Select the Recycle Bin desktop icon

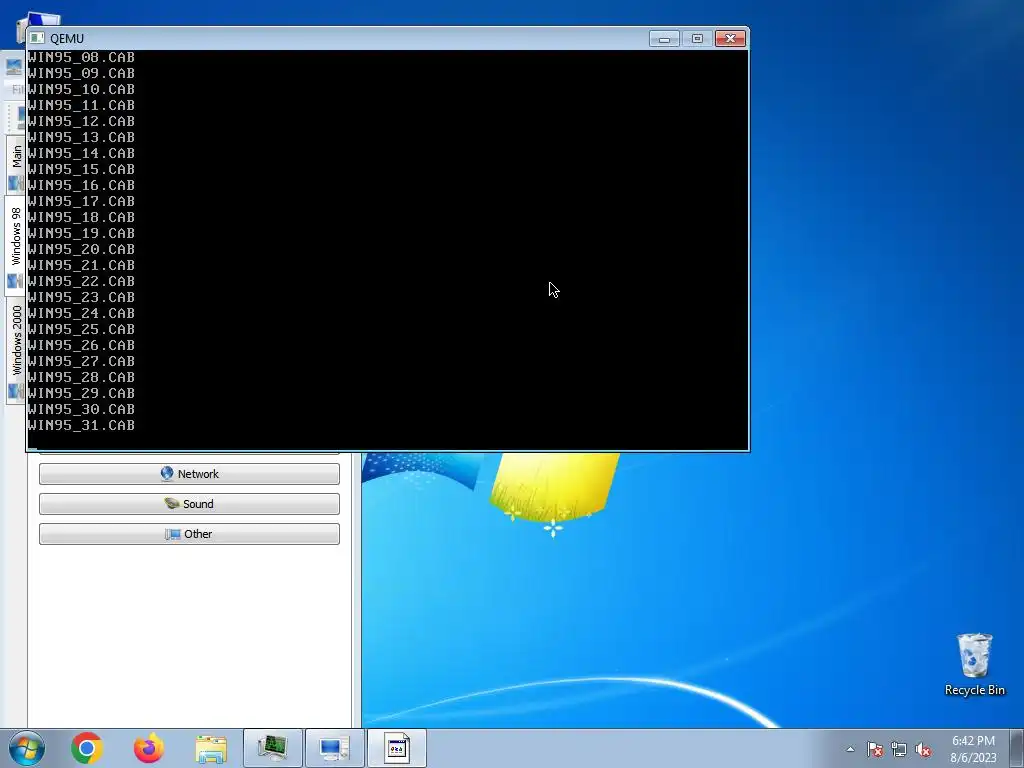tap(974, 664)
